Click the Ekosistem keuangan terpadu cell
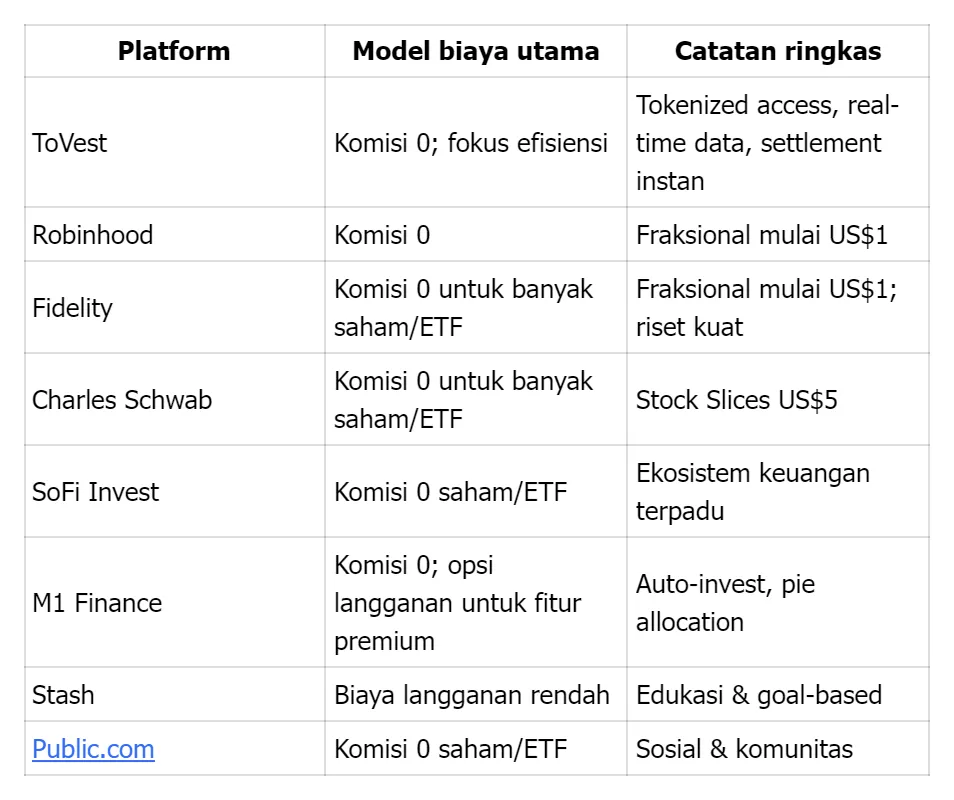 tap(752, 492)
